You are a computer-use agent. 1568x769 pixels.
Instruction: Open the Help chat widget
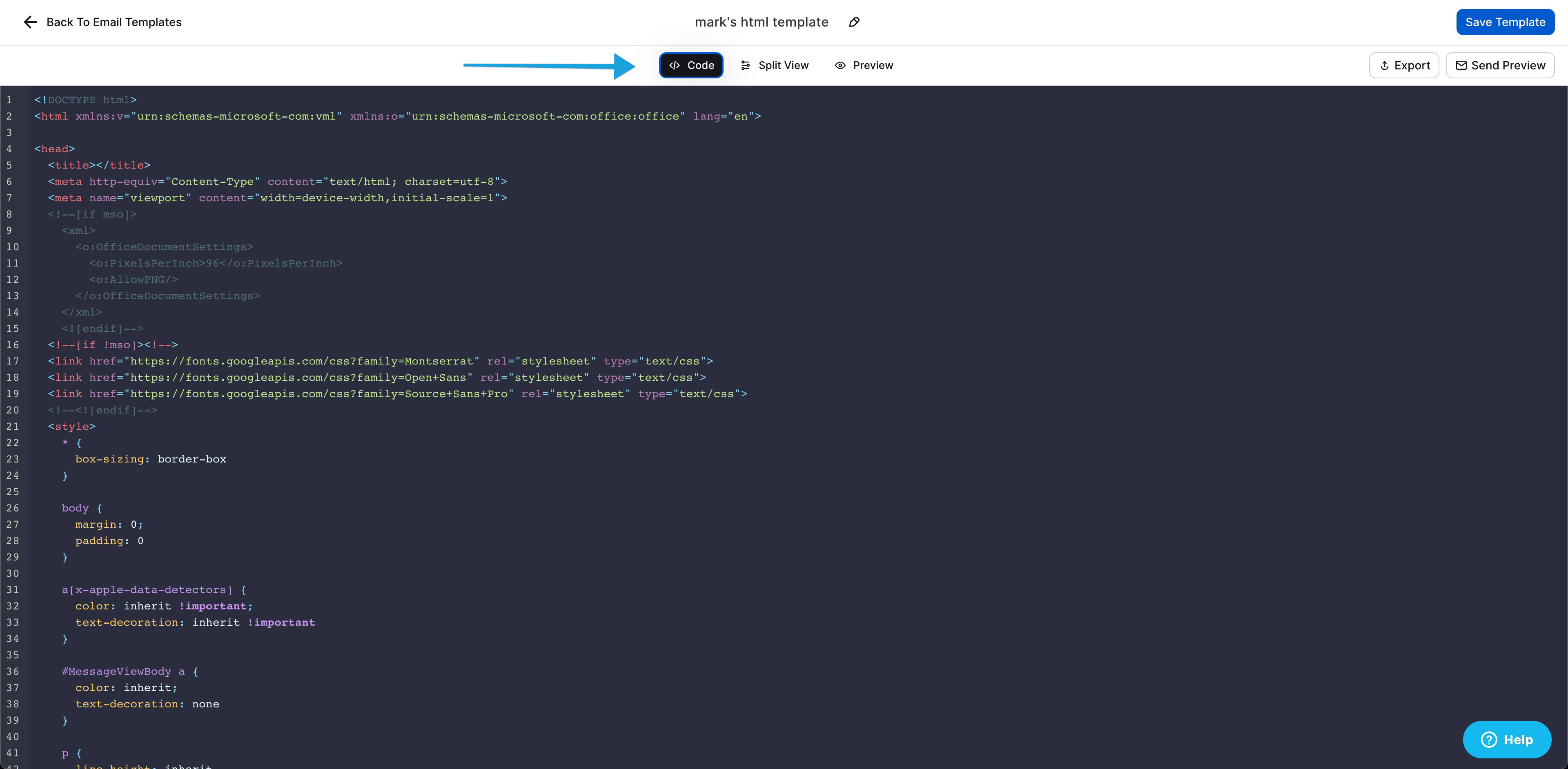(x=1506, y=739)
